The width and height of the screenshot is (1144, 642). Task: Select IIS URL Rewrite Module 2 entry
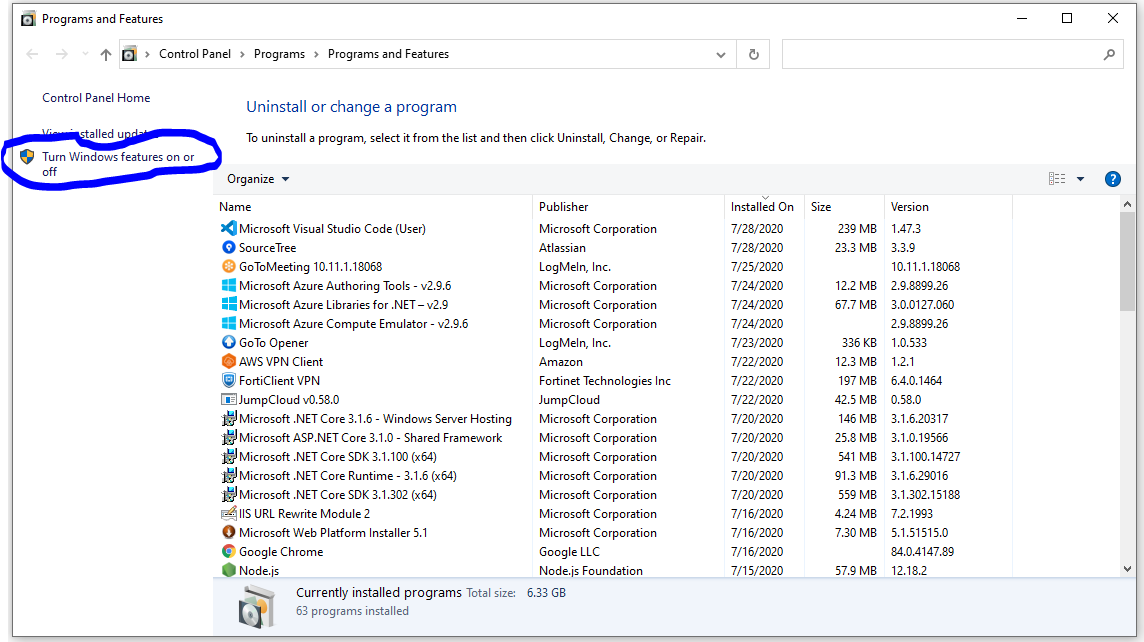coord(304,514)
